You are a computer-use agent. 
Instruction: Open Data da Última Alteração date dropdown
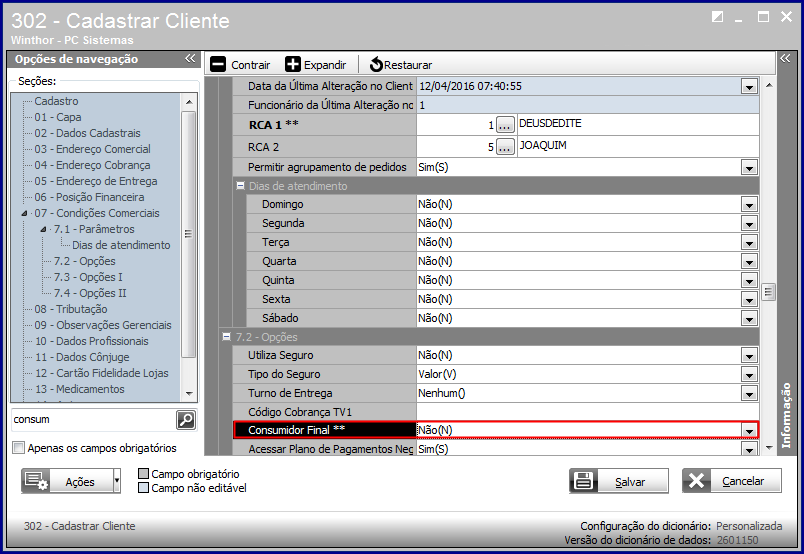(749, 86)
